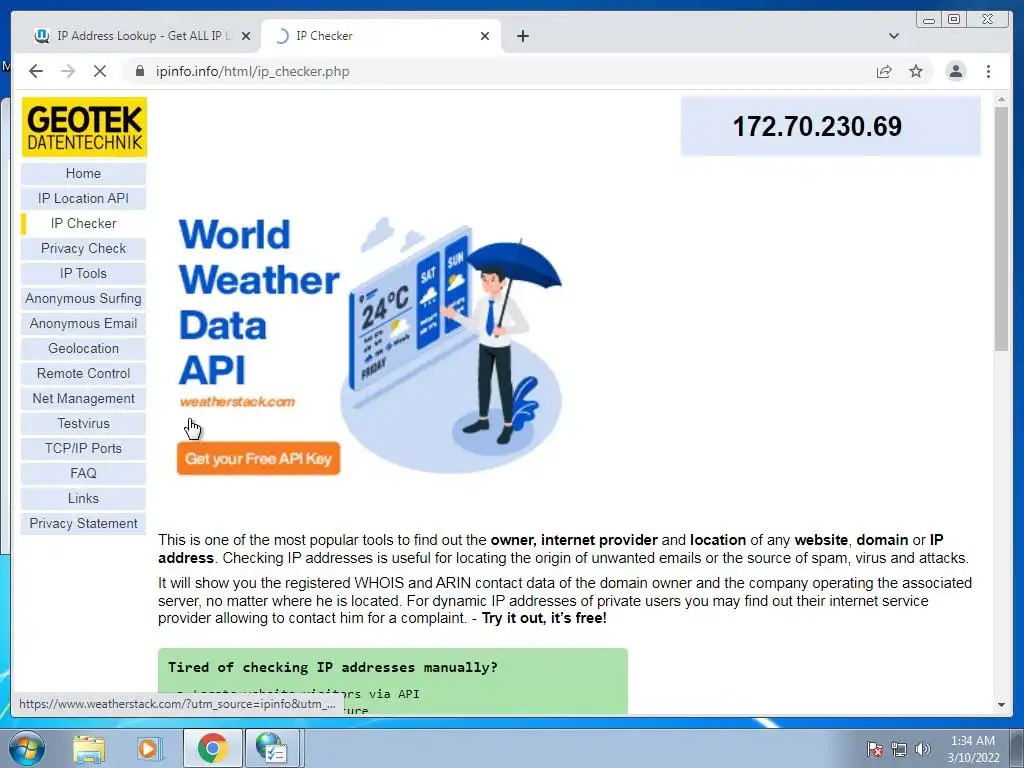Image resolution: width=1024 pixels, height=768 pixels.
Task: Open Windows Explorer from the taskbar
Action: pos(89,748)
